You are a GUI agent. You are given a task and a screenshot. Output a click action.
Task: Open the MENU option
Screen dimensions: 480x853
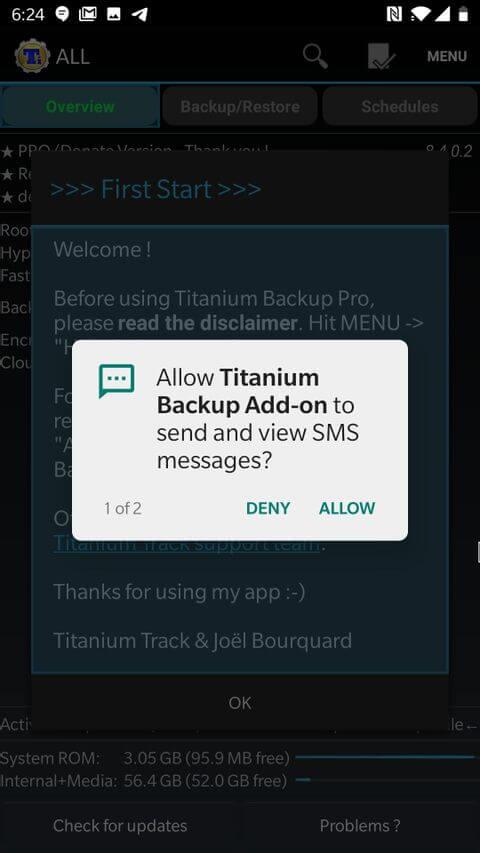pyautogui.click(x=447, y=57)
